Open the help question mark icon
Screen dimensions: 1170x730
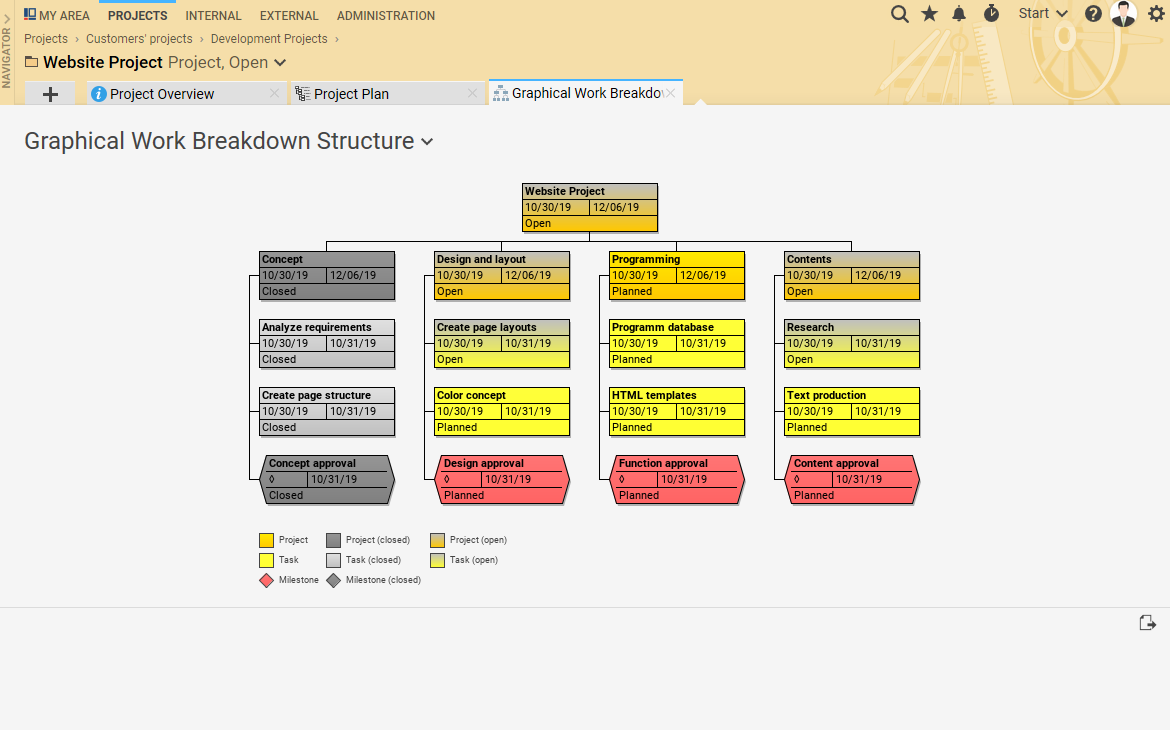click(1093, 14)
